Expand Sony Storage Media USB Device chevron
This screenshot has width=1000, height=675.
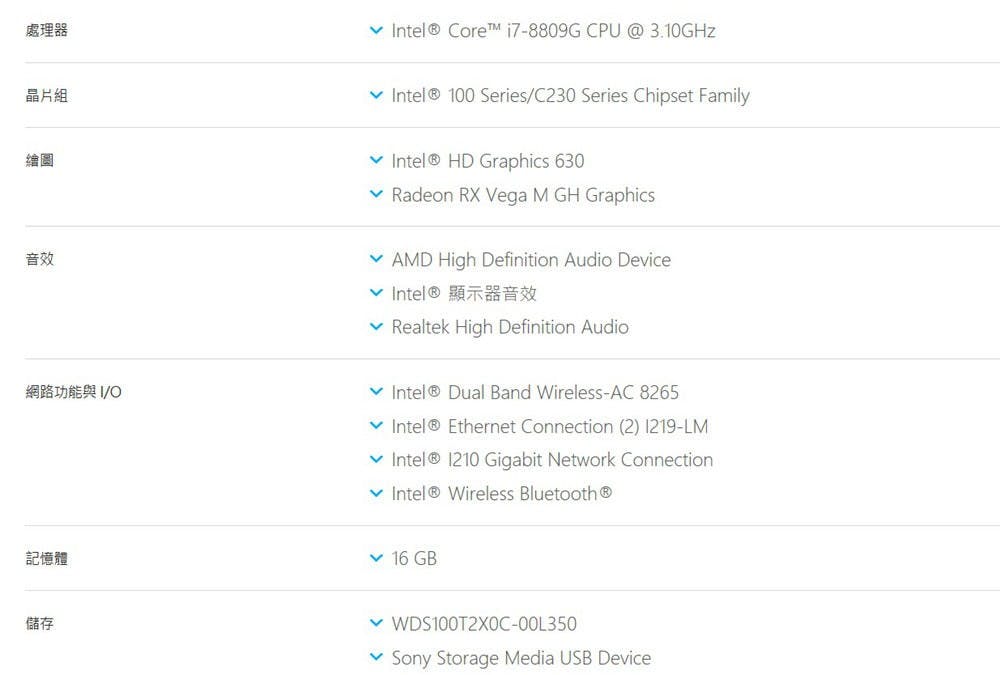pos(376,658)
